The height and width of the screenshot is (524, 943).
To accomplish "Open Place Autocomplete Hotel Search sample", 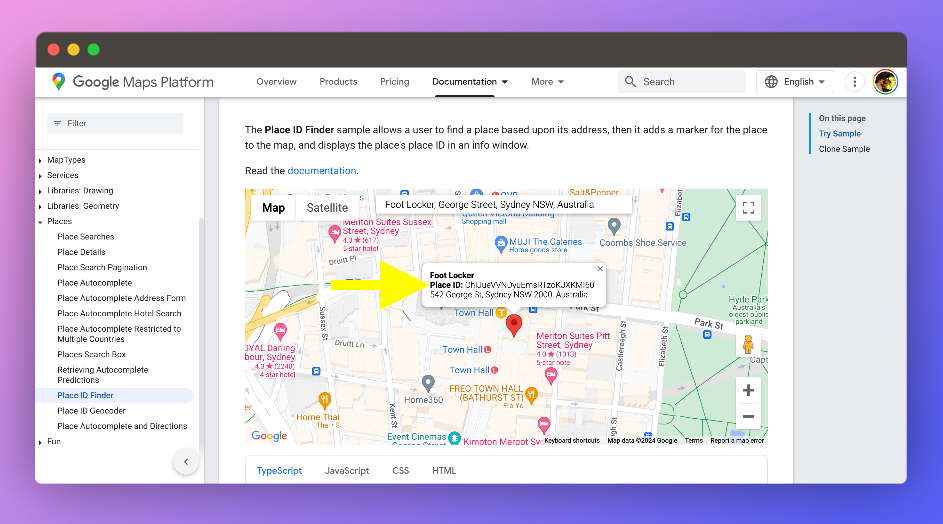I will coord(119,313).
